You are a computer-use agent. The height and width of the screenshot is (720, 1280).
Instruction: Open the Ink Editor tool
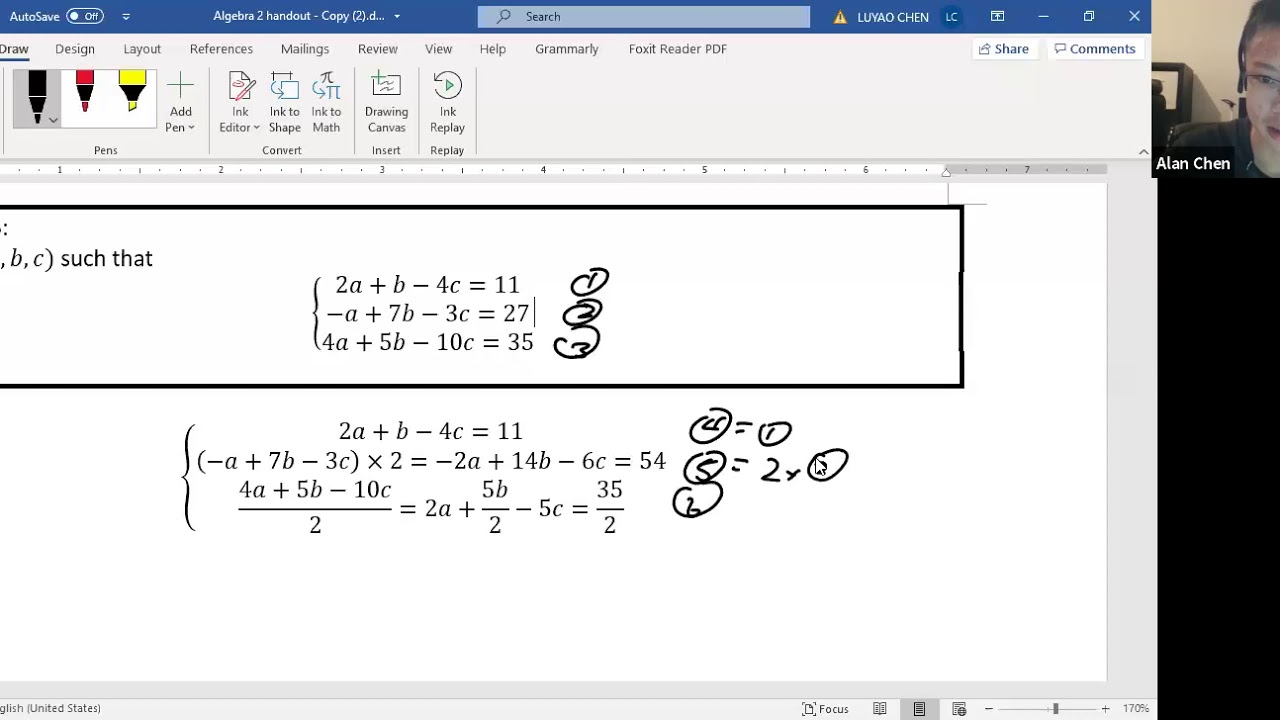[x=240, y=102]
